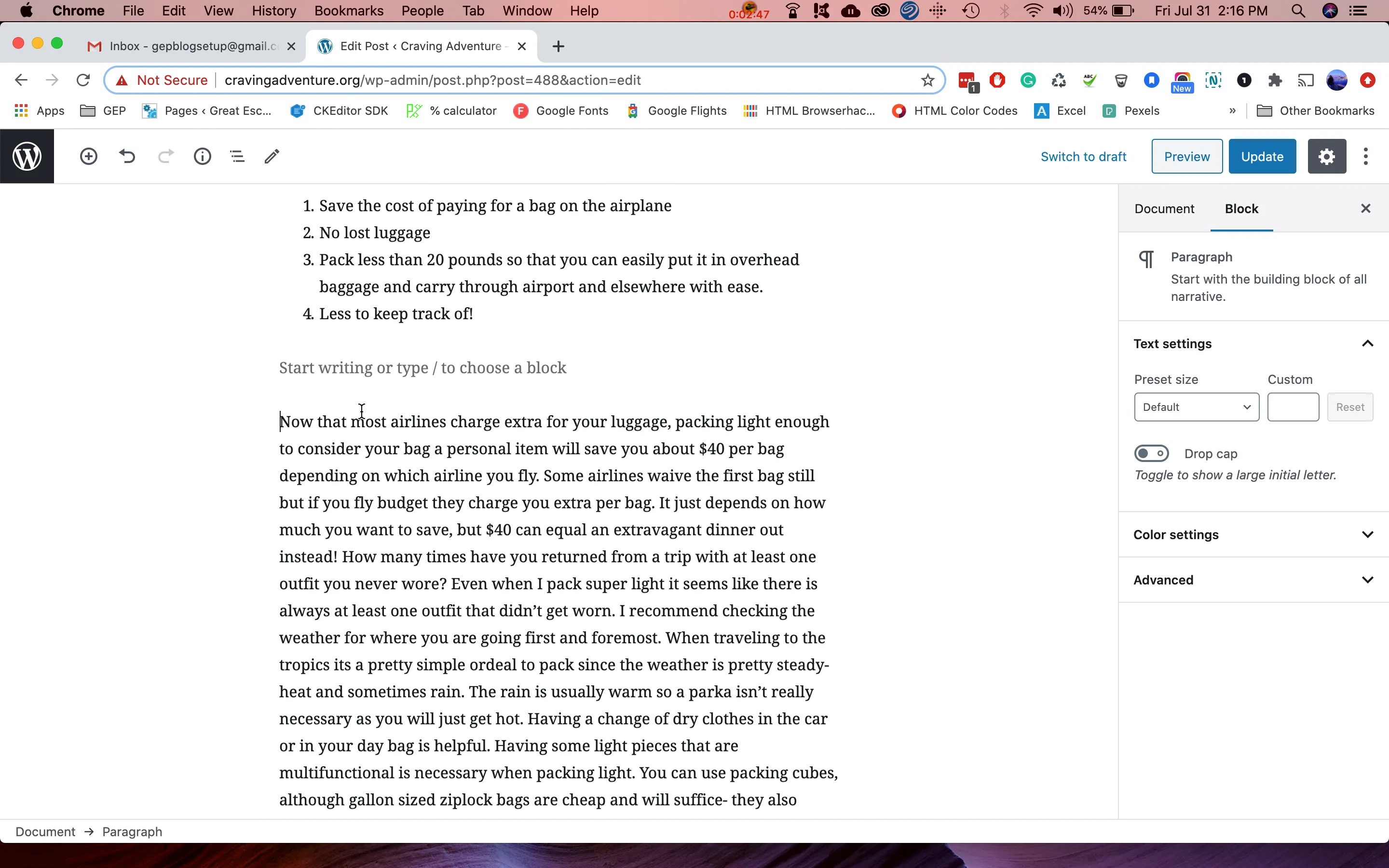Open the content structure info icon
The image size is (1389, 868).
[202, 156]
